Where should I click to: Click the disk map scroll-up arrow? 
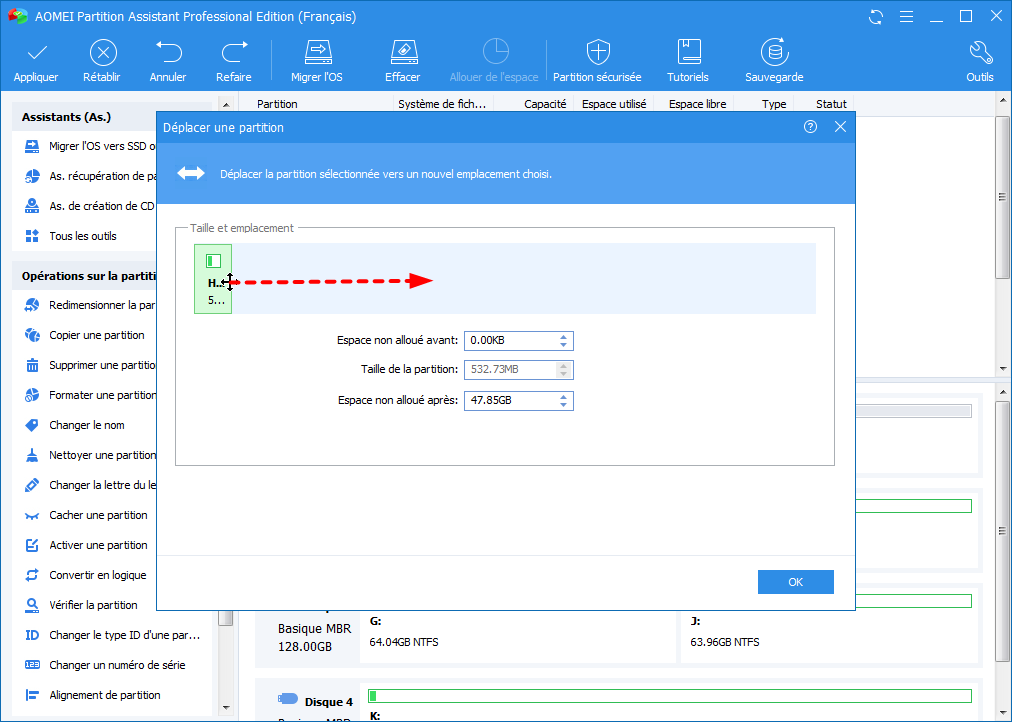[1002, 392]
